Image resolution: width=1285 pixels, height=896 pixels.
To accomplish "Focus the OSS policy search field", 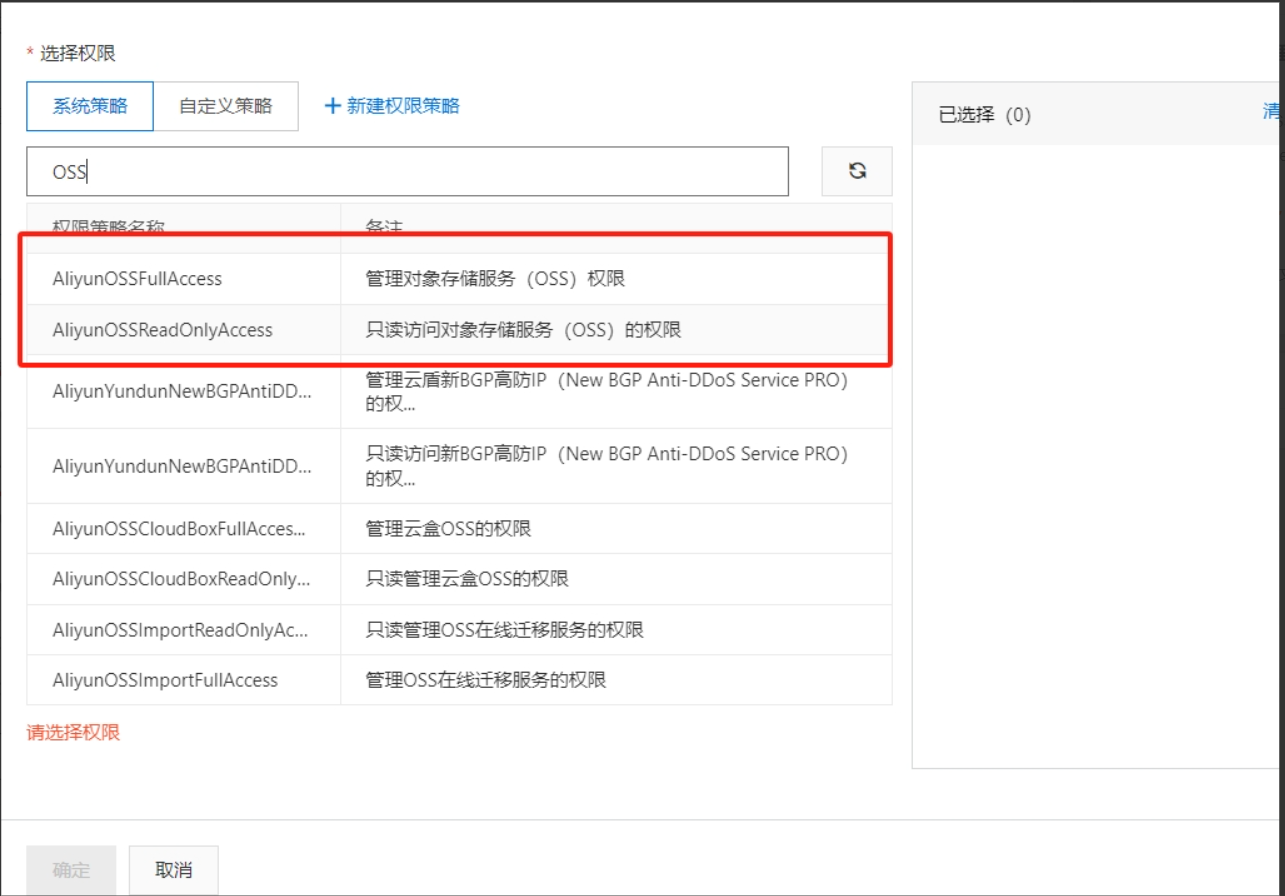I will (x=407, y=171).
